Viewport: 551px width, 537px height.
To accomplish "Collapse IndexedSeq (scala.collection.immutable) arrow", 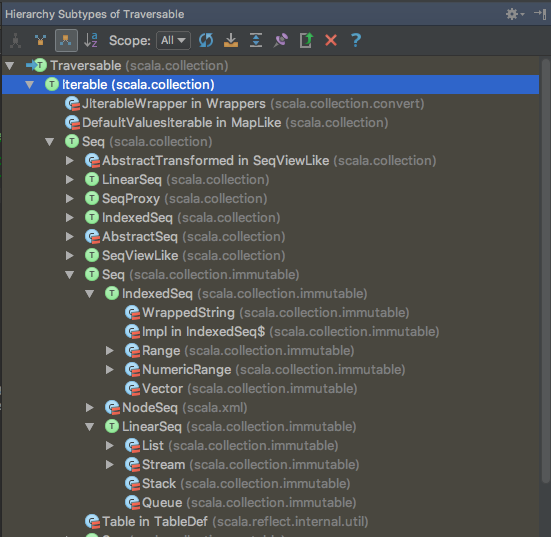I will coord(90,294).
